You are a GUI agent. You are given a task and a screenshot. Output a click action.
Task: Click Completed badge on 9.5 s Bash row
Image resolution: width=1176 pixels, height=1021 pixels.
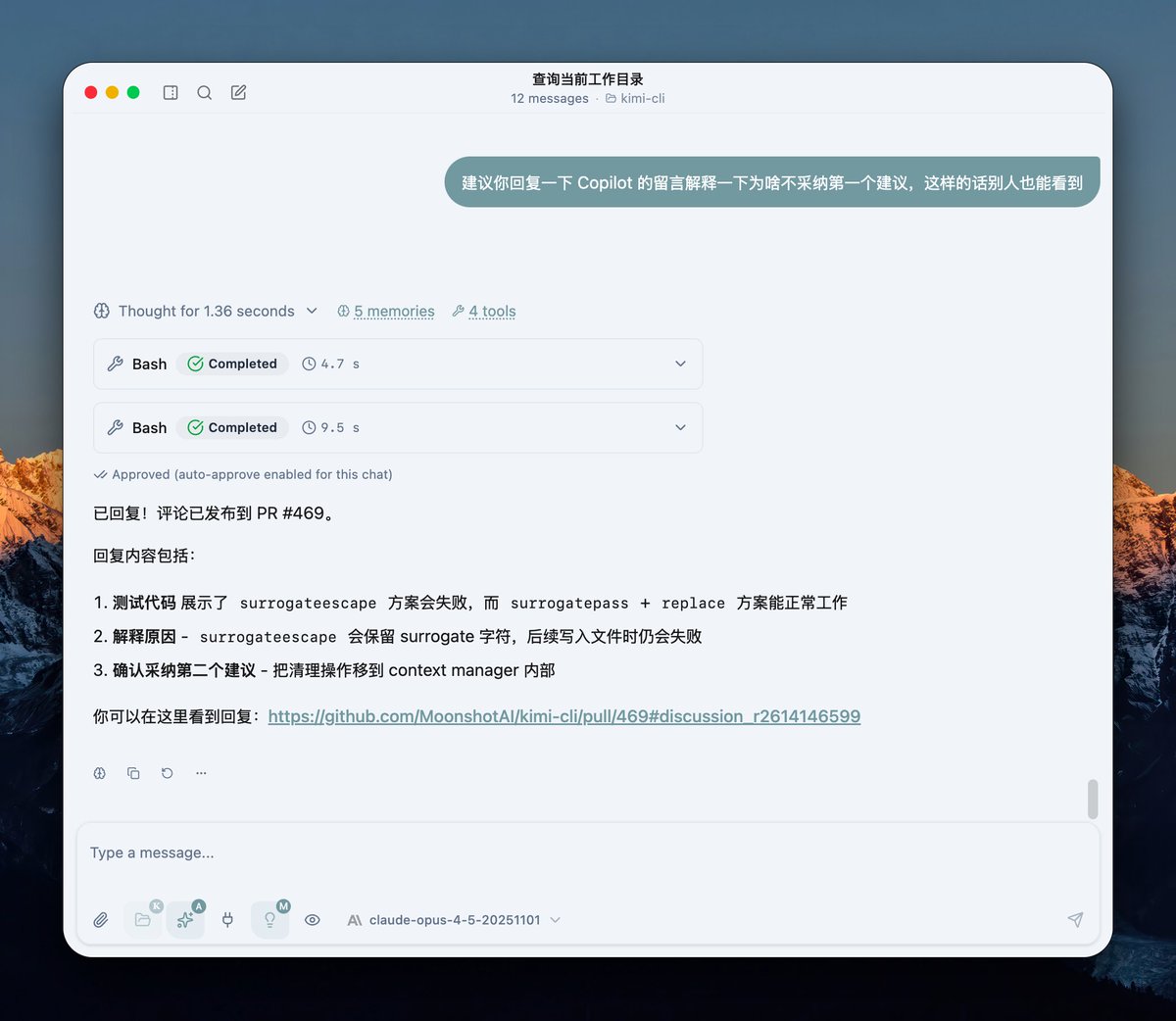(232, 427)
